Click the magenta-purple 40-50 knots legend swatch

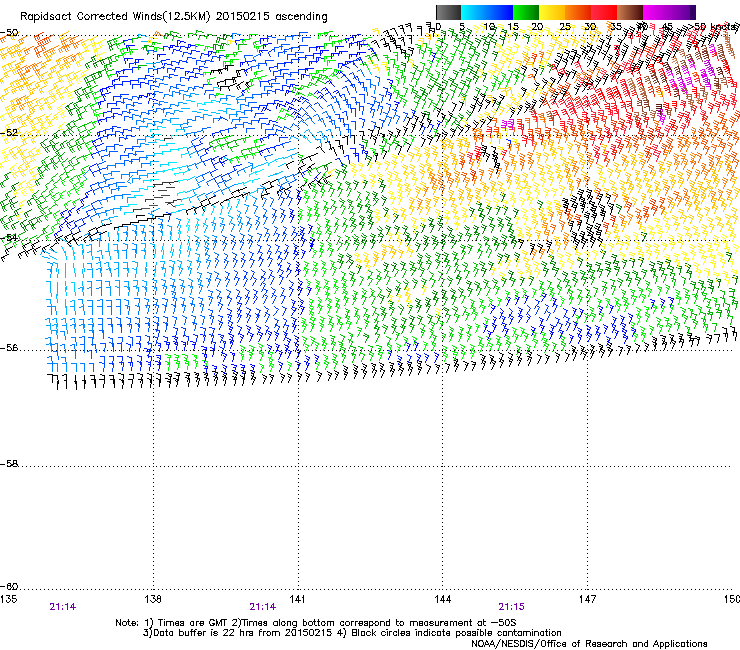coord(669,12)
